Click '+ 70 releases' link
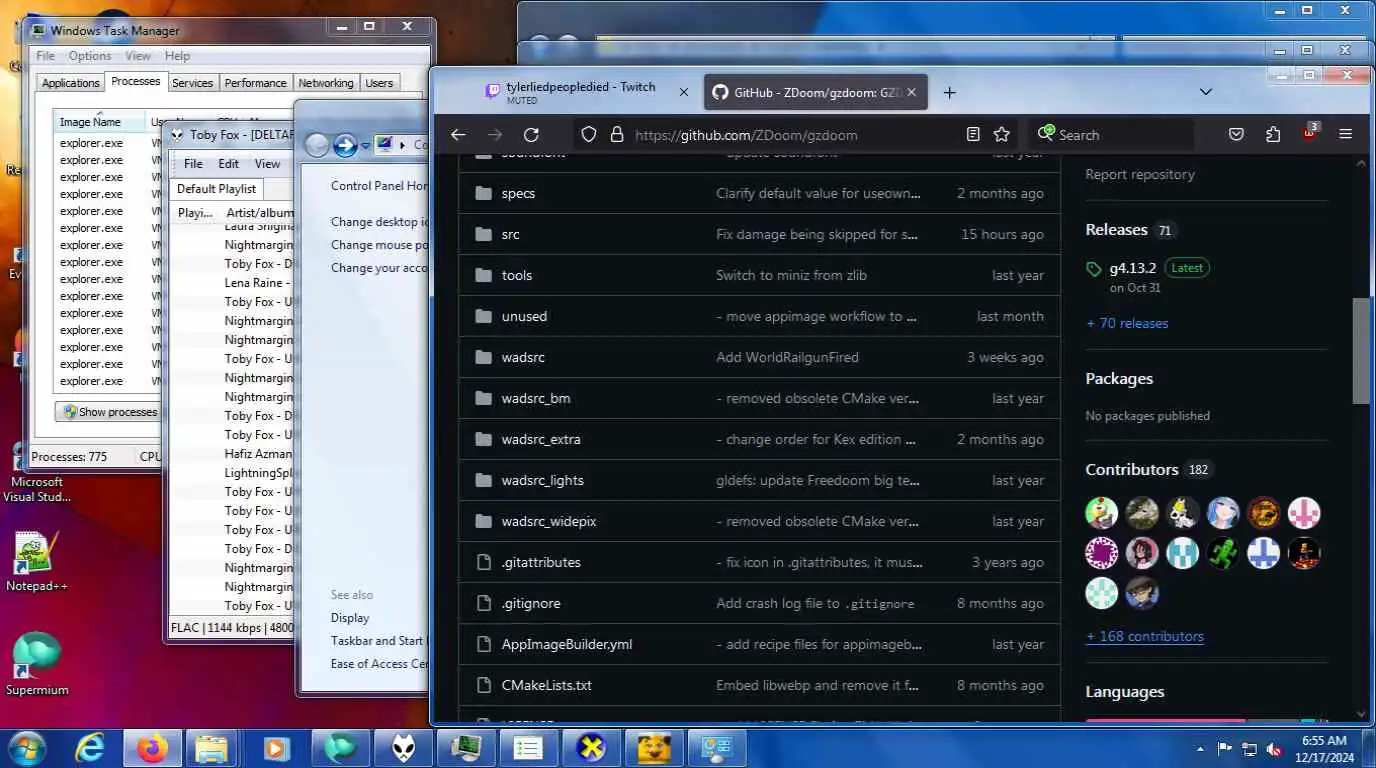1376x768 pixels. tap(1127, 323)
